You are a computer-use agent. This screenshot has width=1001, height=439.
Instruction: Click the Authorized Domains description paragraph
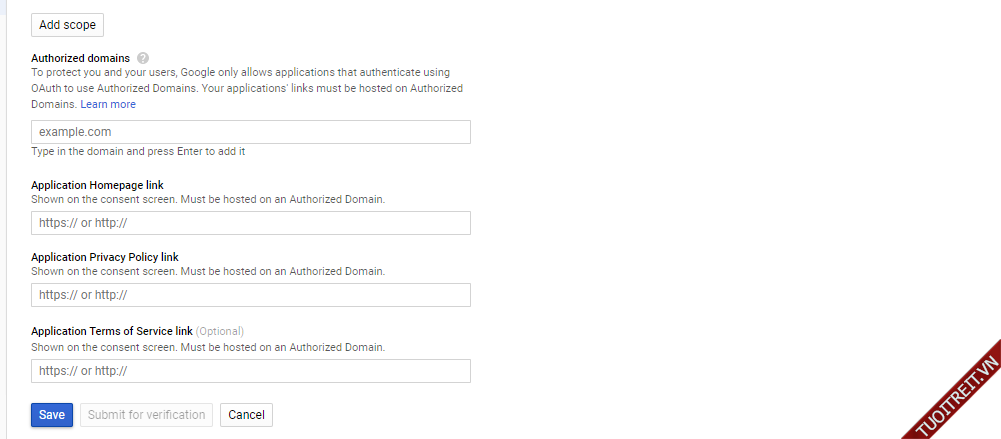[246, 88]
